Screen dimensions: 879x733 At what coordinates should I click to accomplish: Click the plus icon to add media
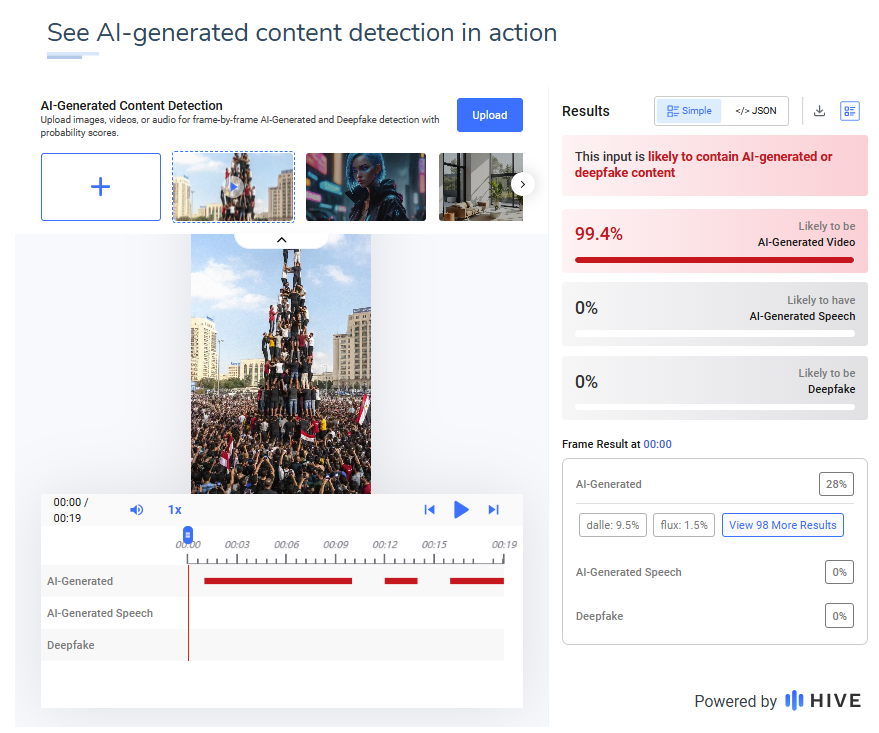tap(101, 187)
